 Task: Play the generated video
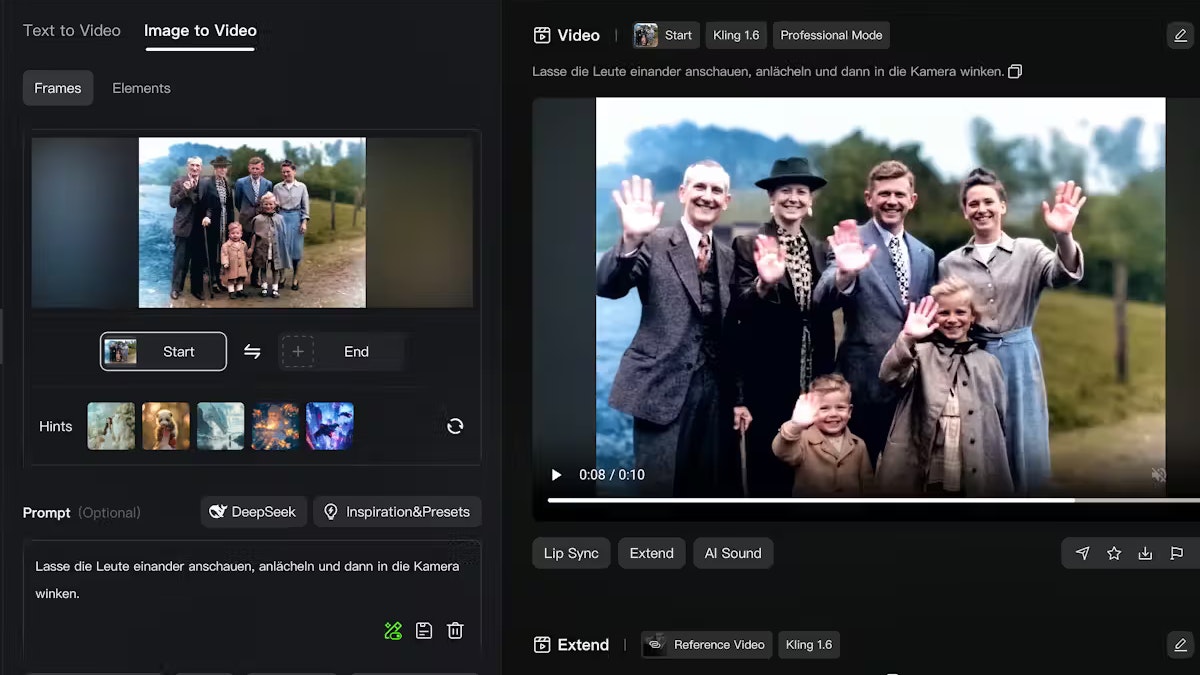point(557,475)
